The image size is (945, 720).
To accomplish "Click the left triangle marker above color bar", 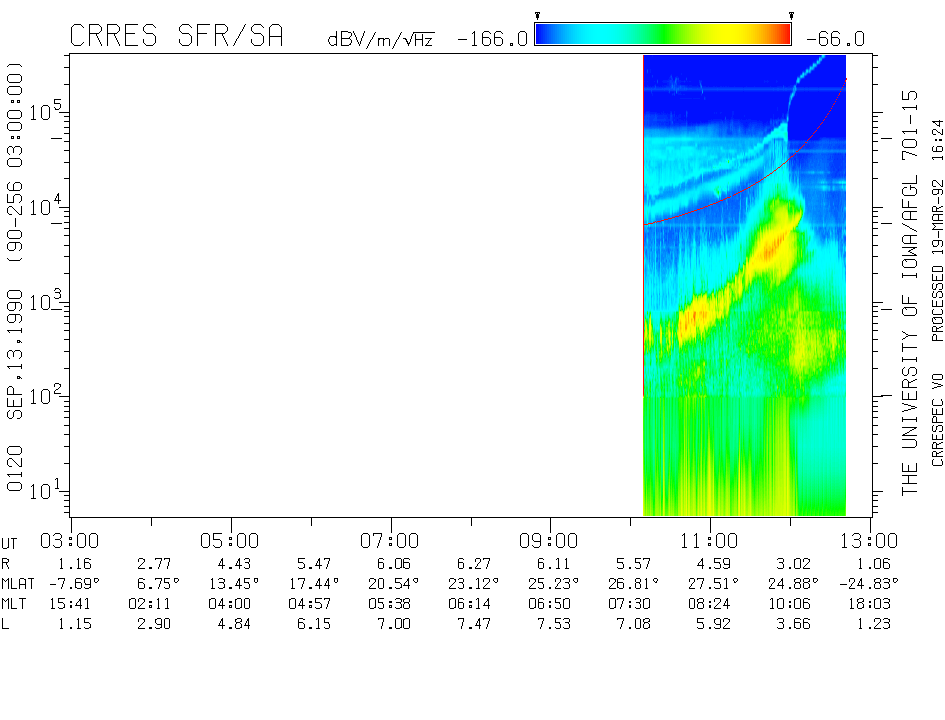I will point(537,16).
